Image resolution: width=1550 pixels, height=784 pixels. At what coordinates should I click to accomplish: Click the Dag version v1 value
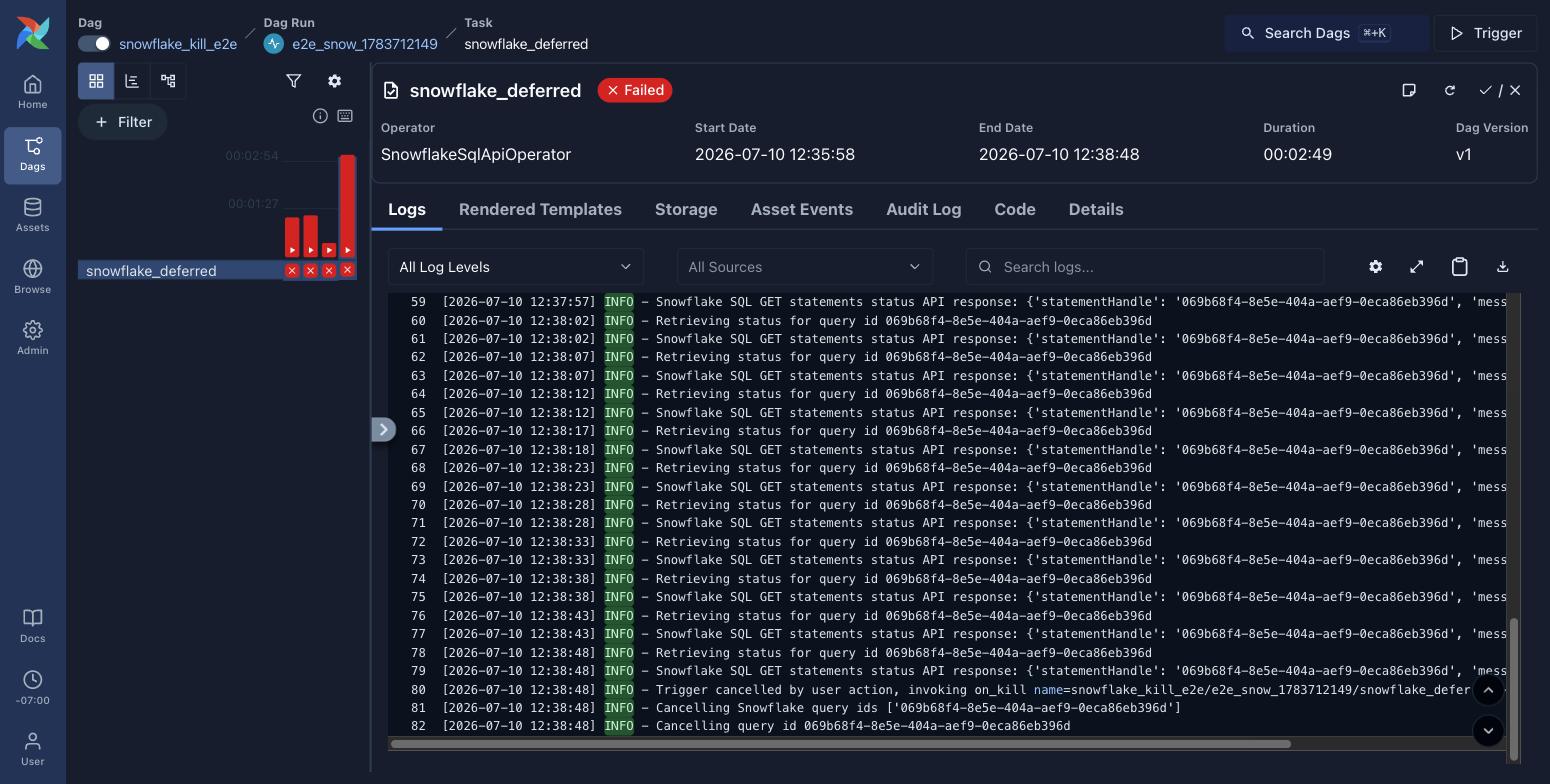tap(1464, 154)
